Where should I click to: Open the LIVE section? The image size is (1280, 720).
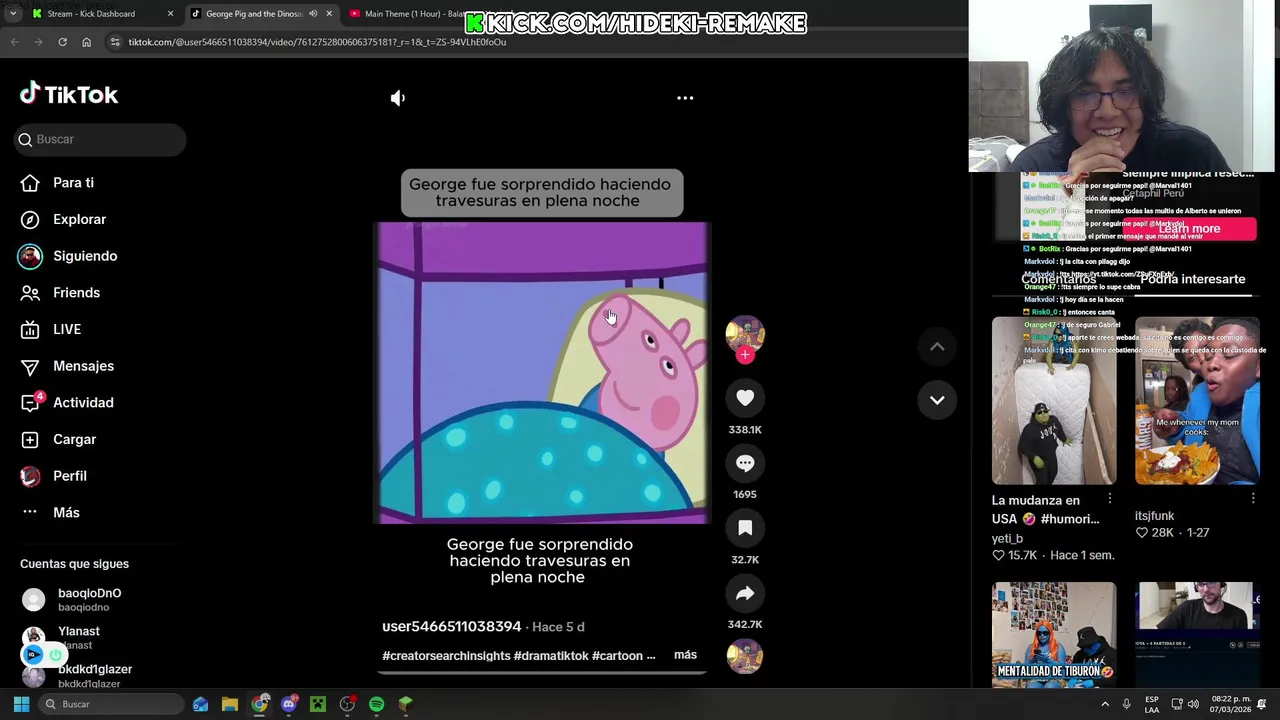51,329
